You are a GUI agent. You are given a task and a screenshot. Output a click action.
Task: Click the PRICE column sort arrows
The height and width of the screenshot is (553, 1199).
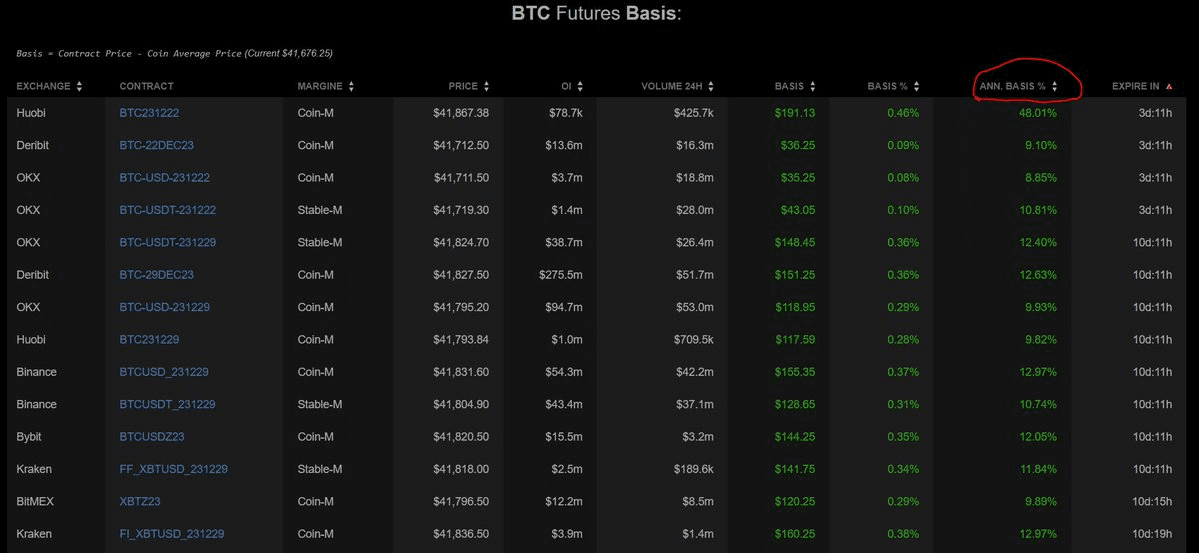[x=486, y=87]
